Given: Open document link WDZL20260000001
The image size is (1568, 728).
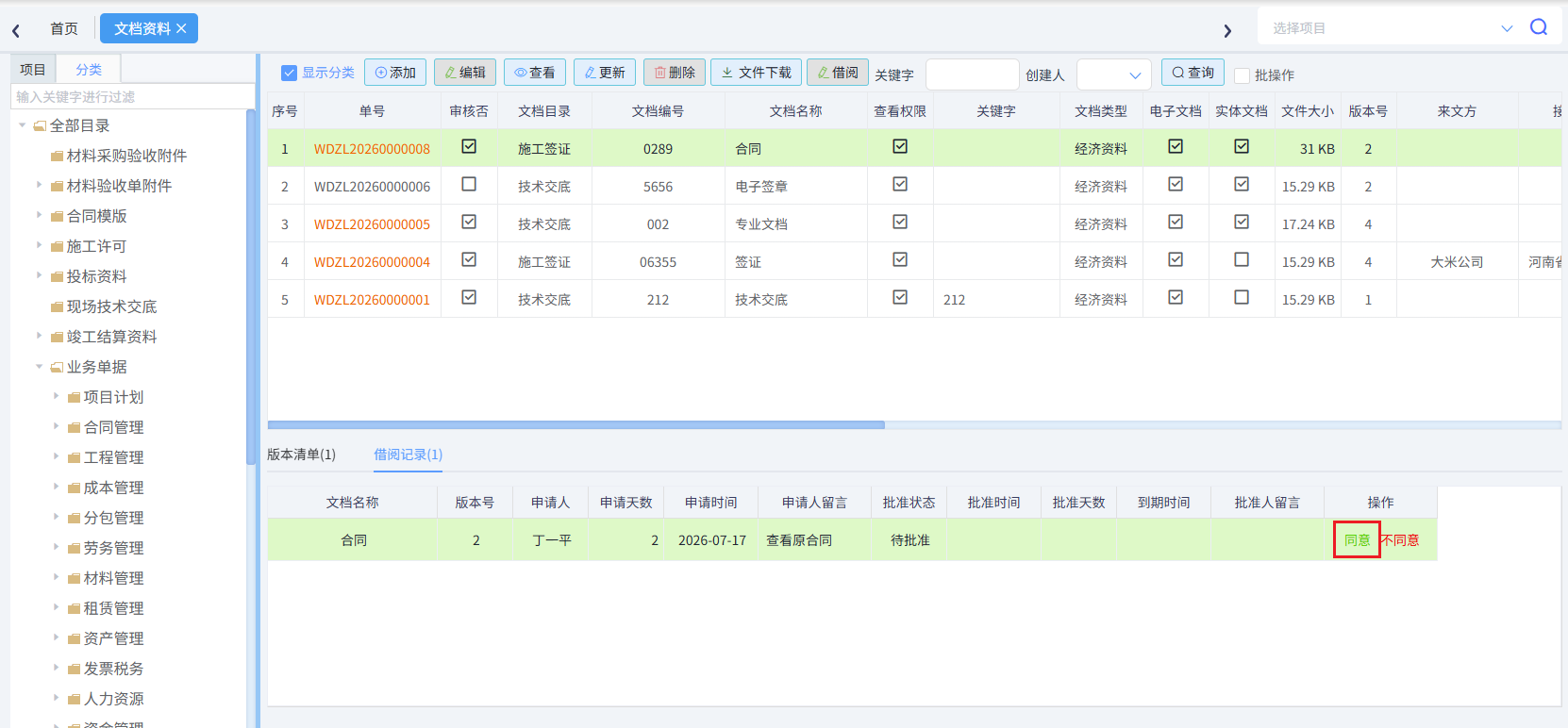Looking at the screenshot, I should (372, 300).
